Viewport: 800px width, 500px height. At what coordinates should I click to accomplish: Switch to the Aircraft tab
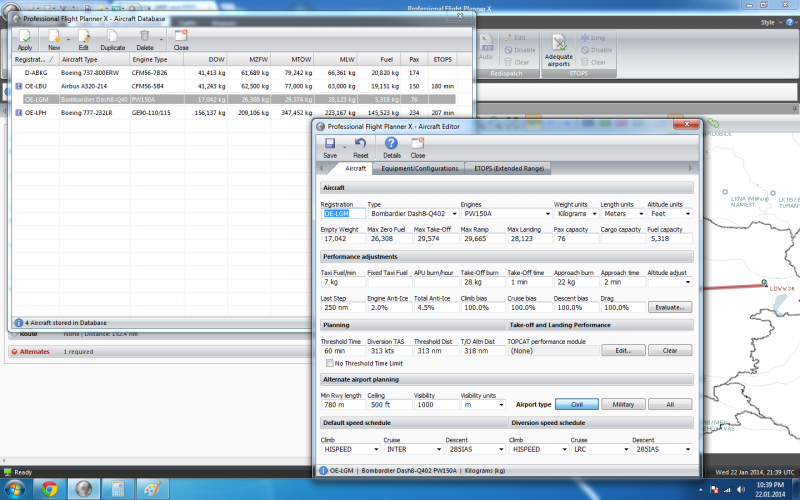click(355, 168)
